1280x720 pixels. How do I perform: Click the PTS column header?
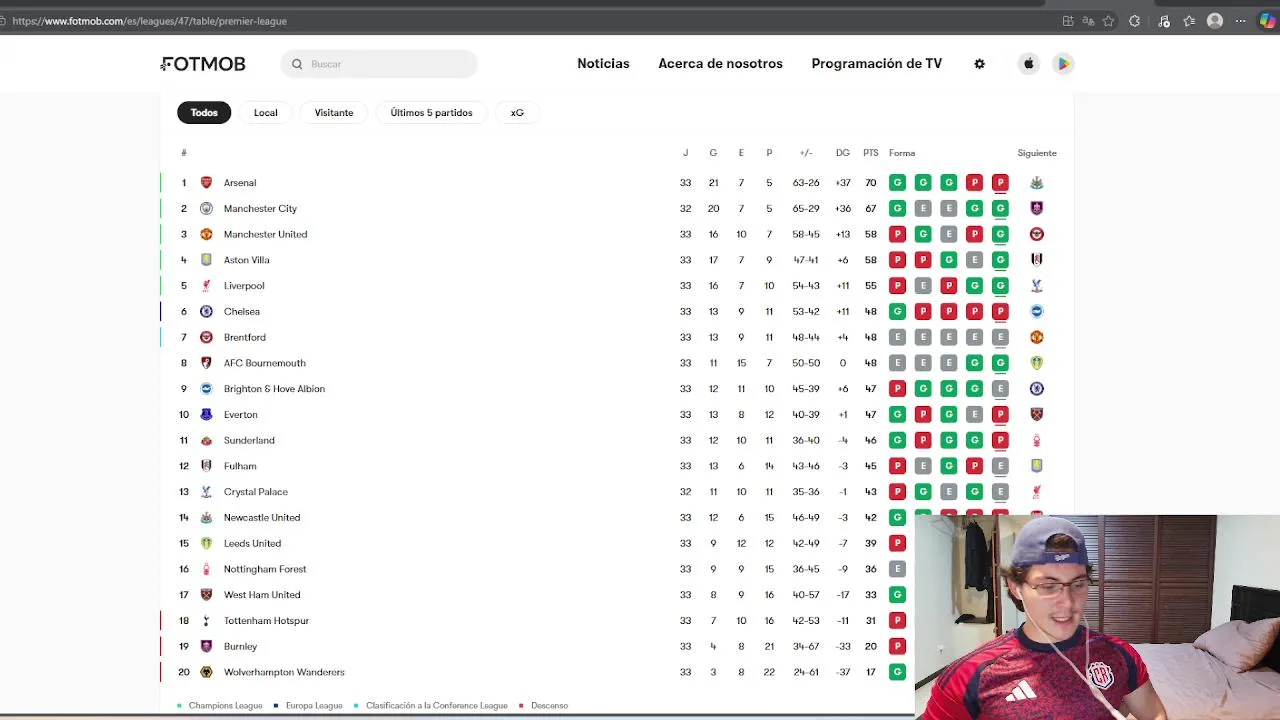pyautogui.click(x=871, y=153)
